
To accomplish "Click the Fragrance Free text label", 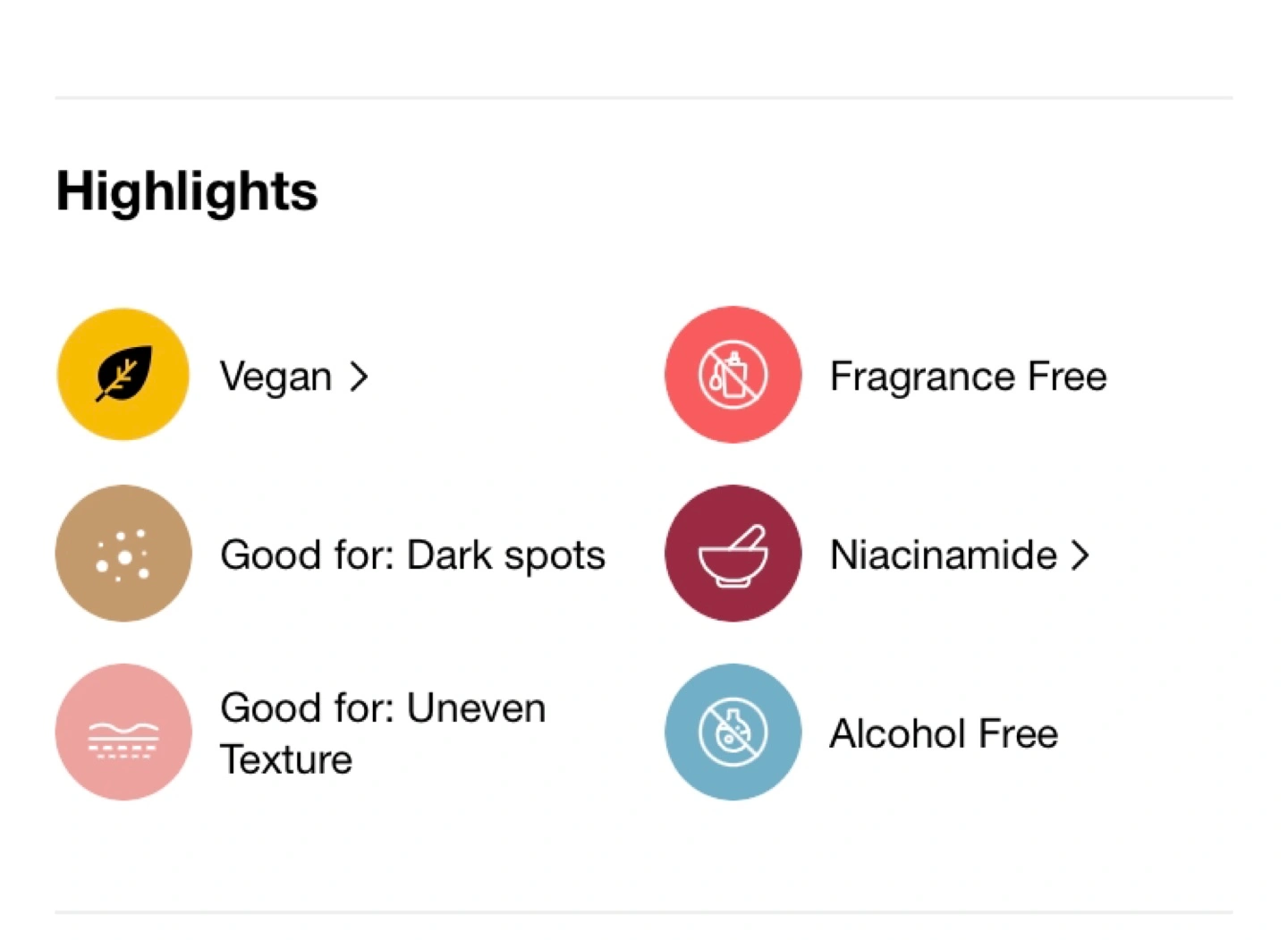I will 968,377.
